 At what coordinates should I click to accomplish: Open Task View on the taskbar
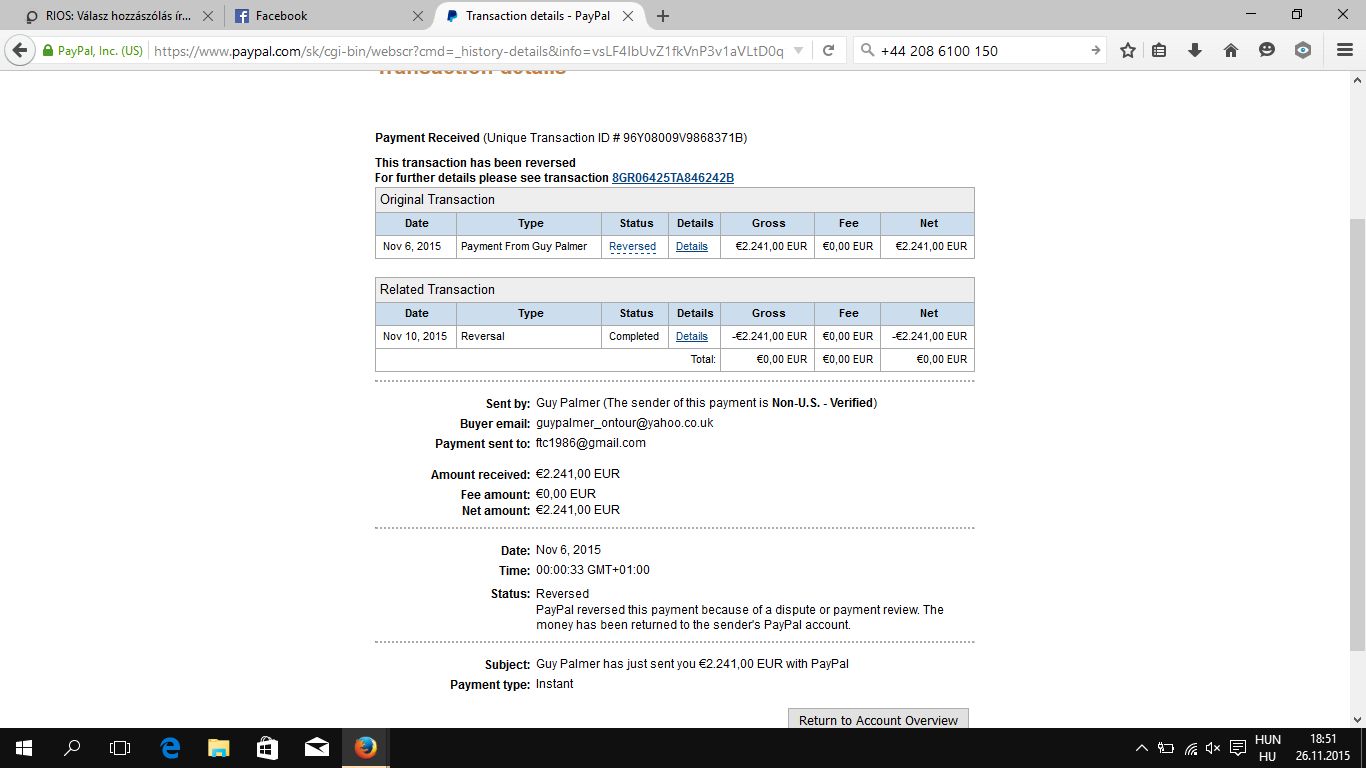pyautogui.click(x=120, y=748)
